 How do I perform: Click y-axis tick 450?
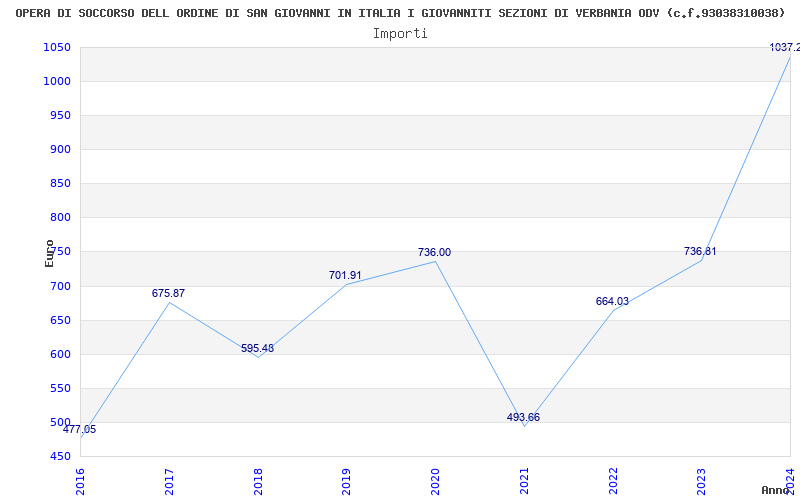[x=61, y=457]
